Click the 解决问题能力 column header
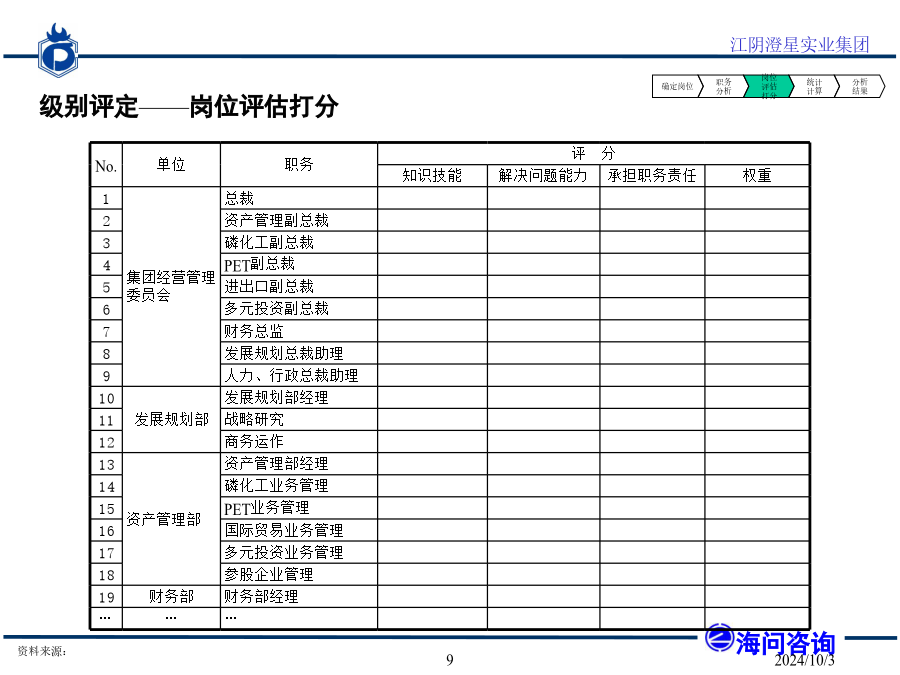 (543, 175)
